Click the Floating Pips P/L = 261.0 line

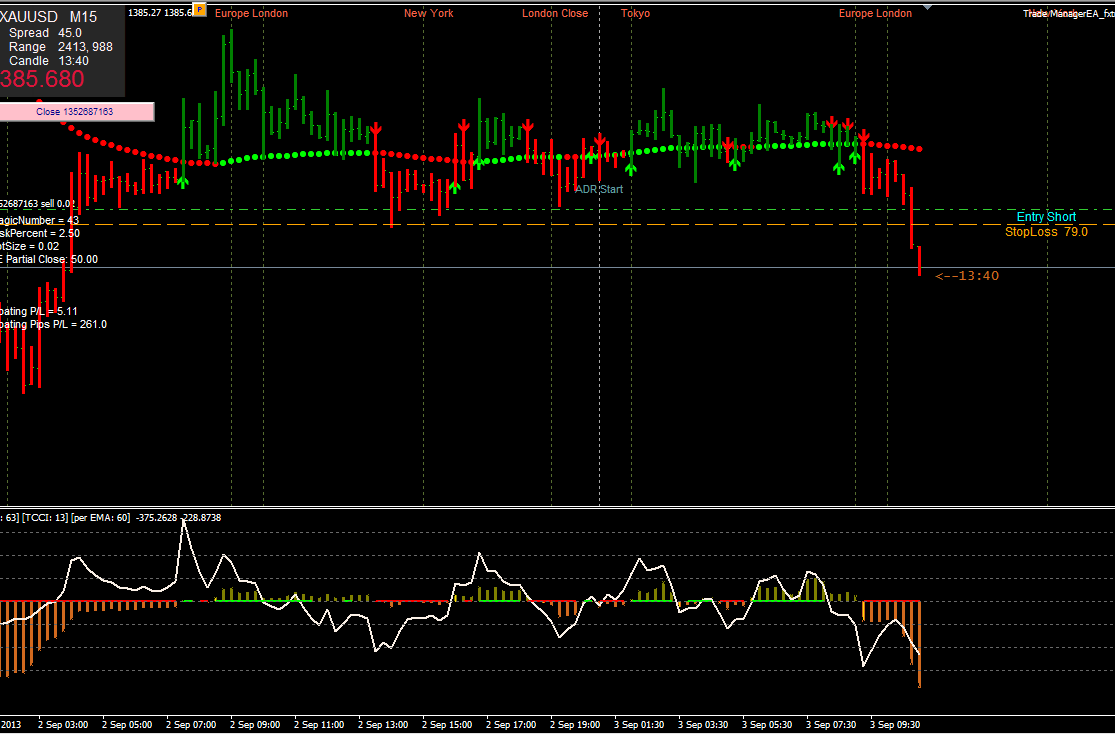point(53,324)
